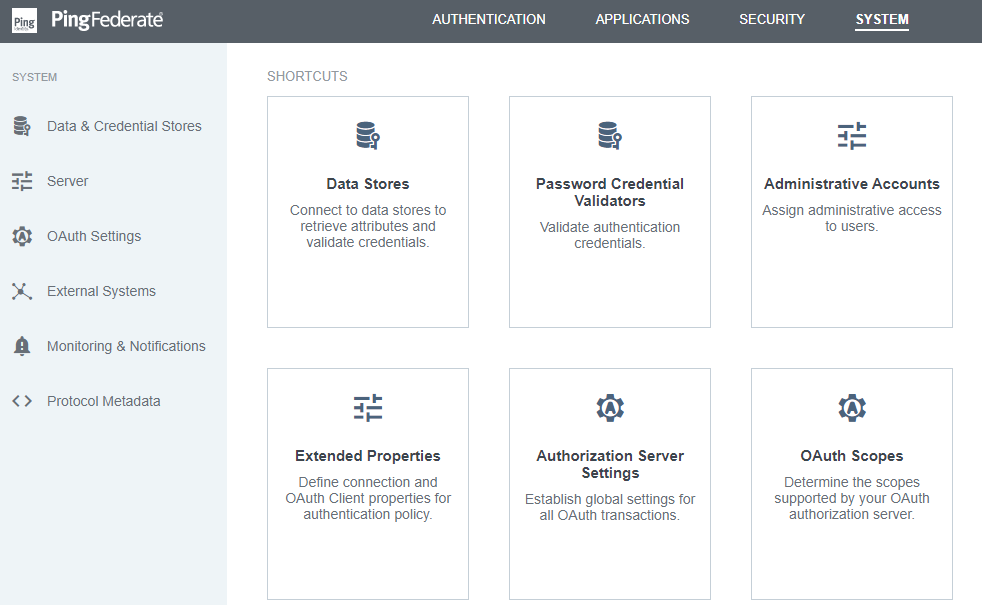Click the PingFederate product name in header
The image size is (982, 605).
(107, 20)
